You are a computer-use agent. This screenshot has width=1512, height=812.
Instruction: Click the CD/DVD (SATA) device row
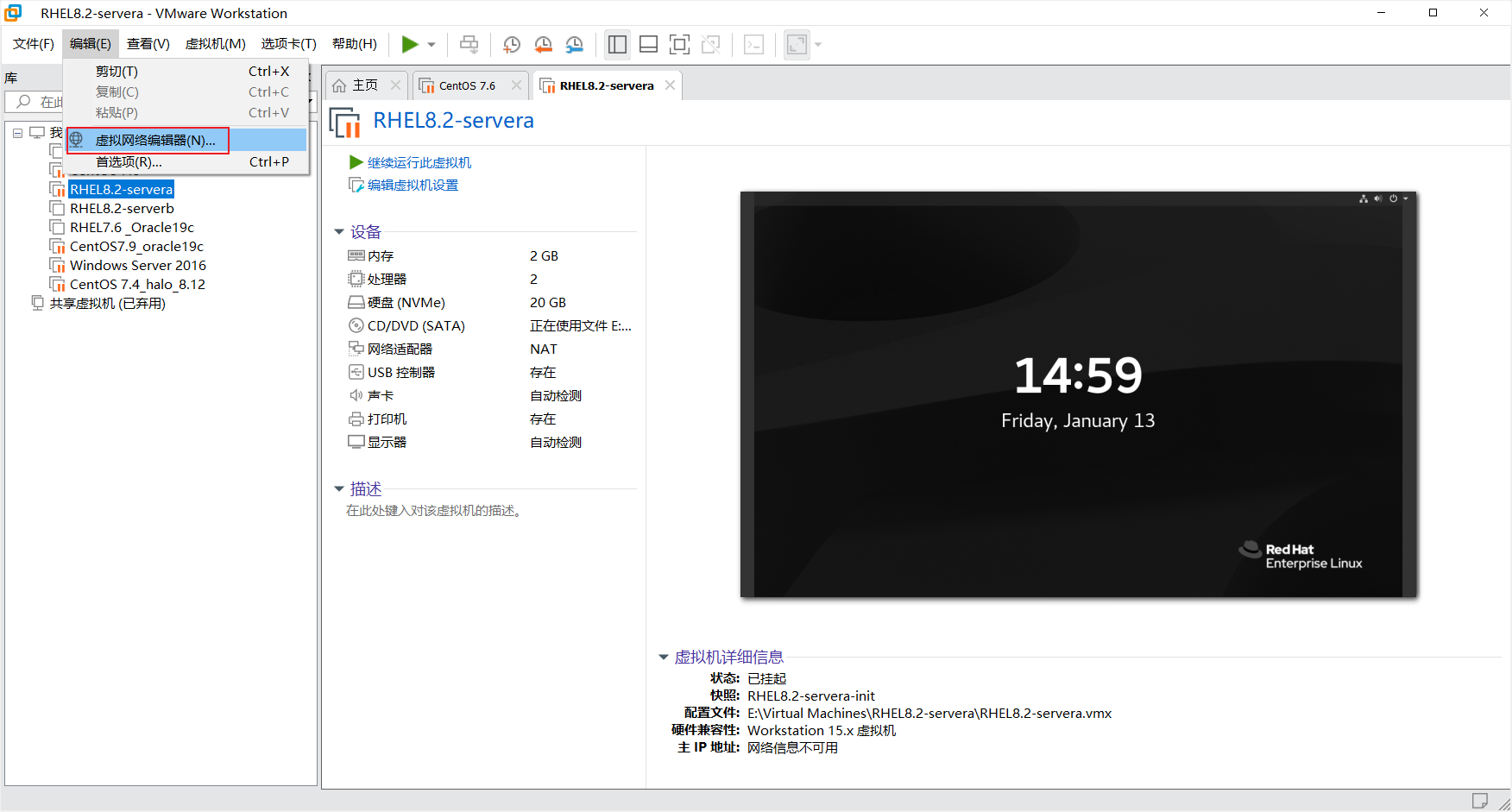point(490,325)
